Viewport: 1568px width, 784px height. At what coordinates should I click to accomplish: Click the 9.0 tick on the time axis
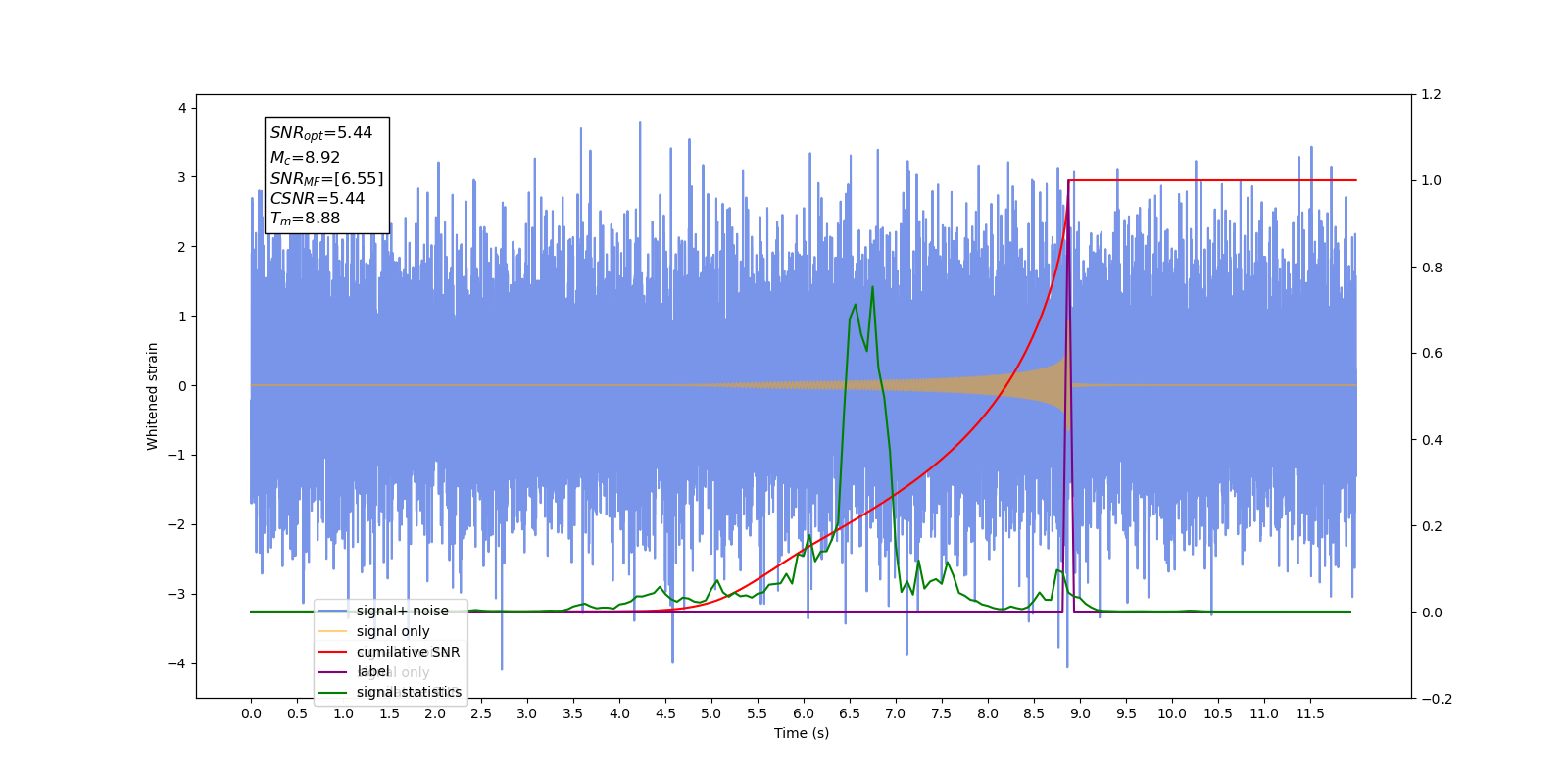click(1080, 713)
